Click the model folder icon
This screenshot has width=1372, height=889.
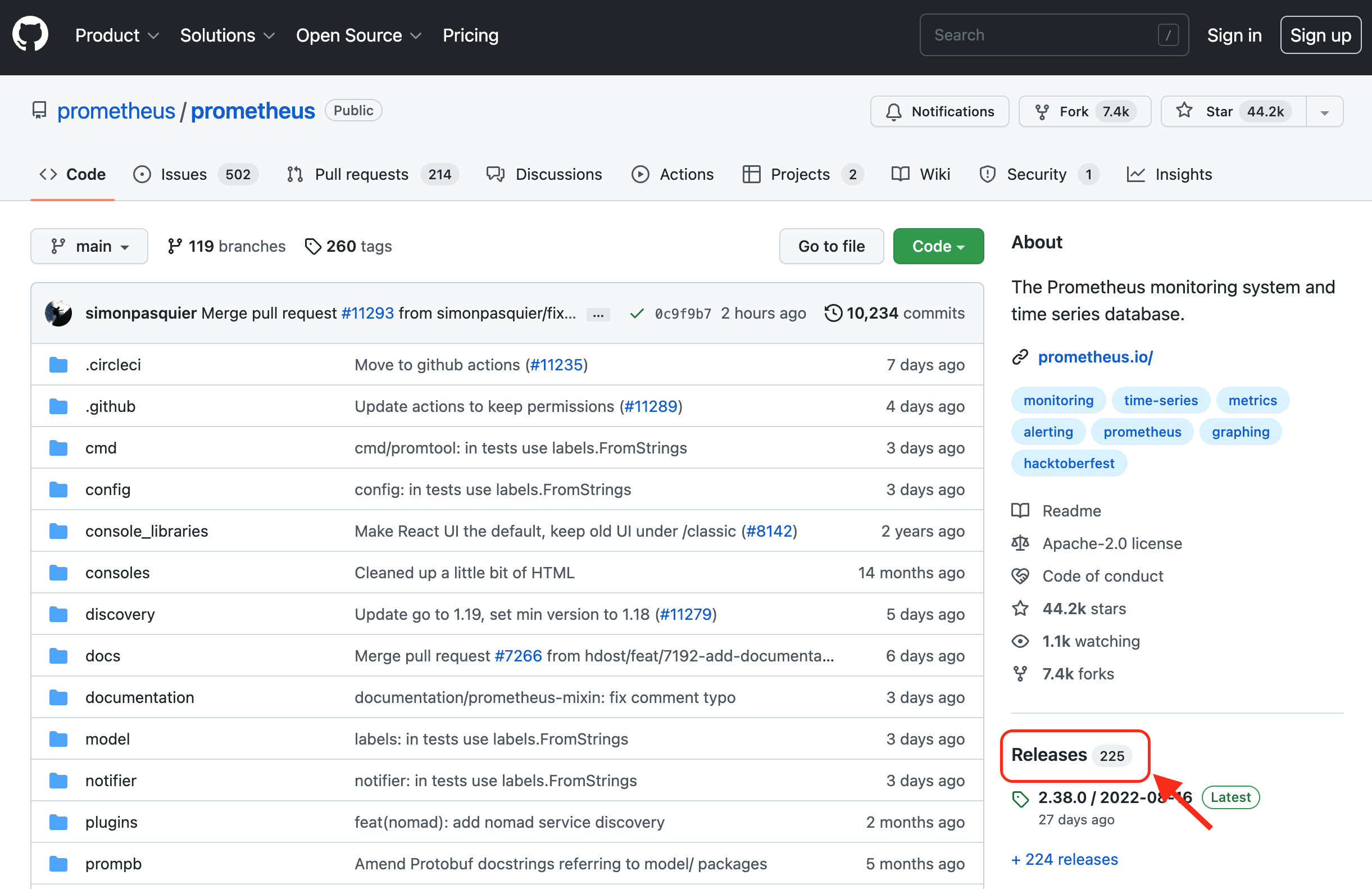point(58,738)
